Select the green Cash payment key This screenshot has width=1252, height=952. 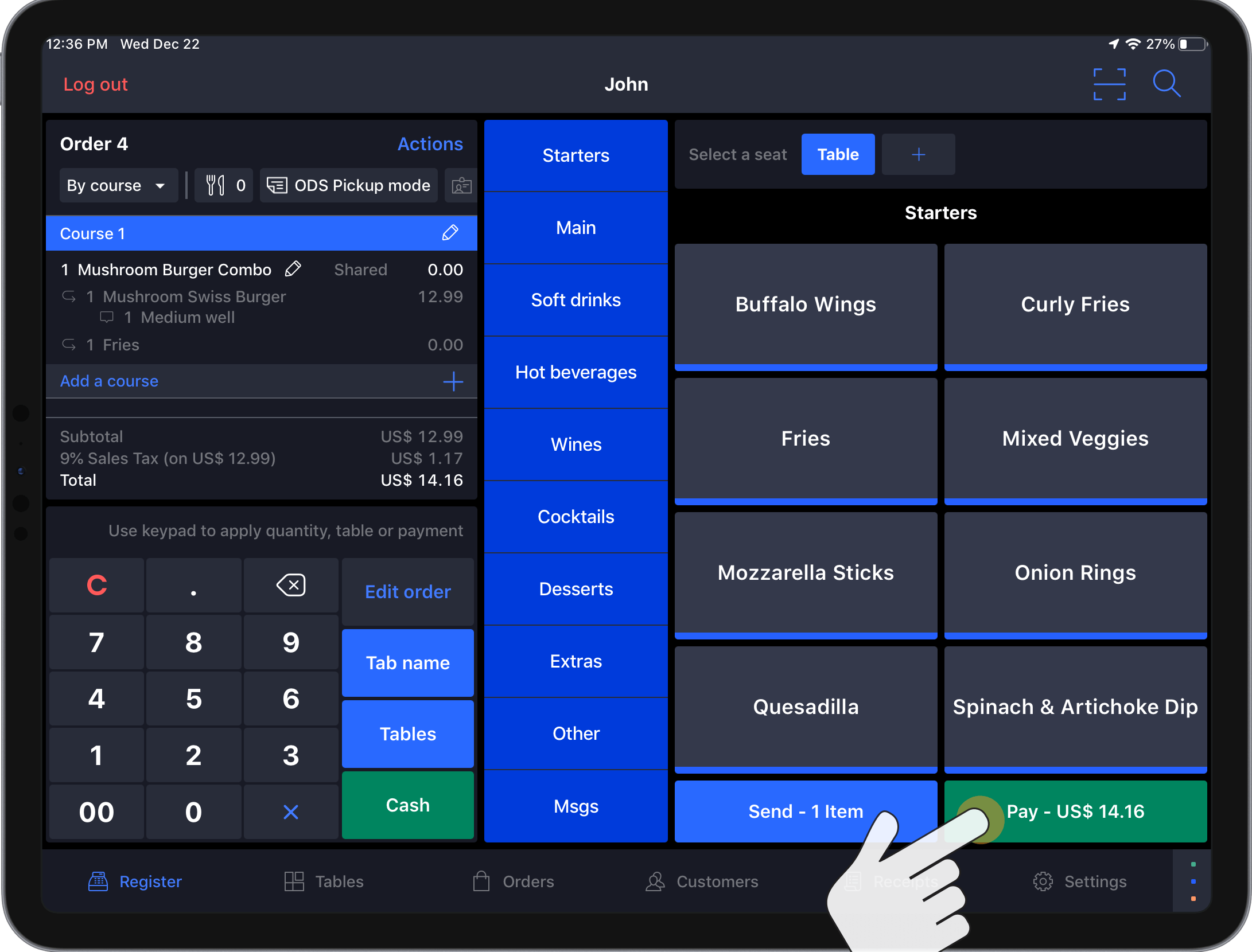click(407, 805)
